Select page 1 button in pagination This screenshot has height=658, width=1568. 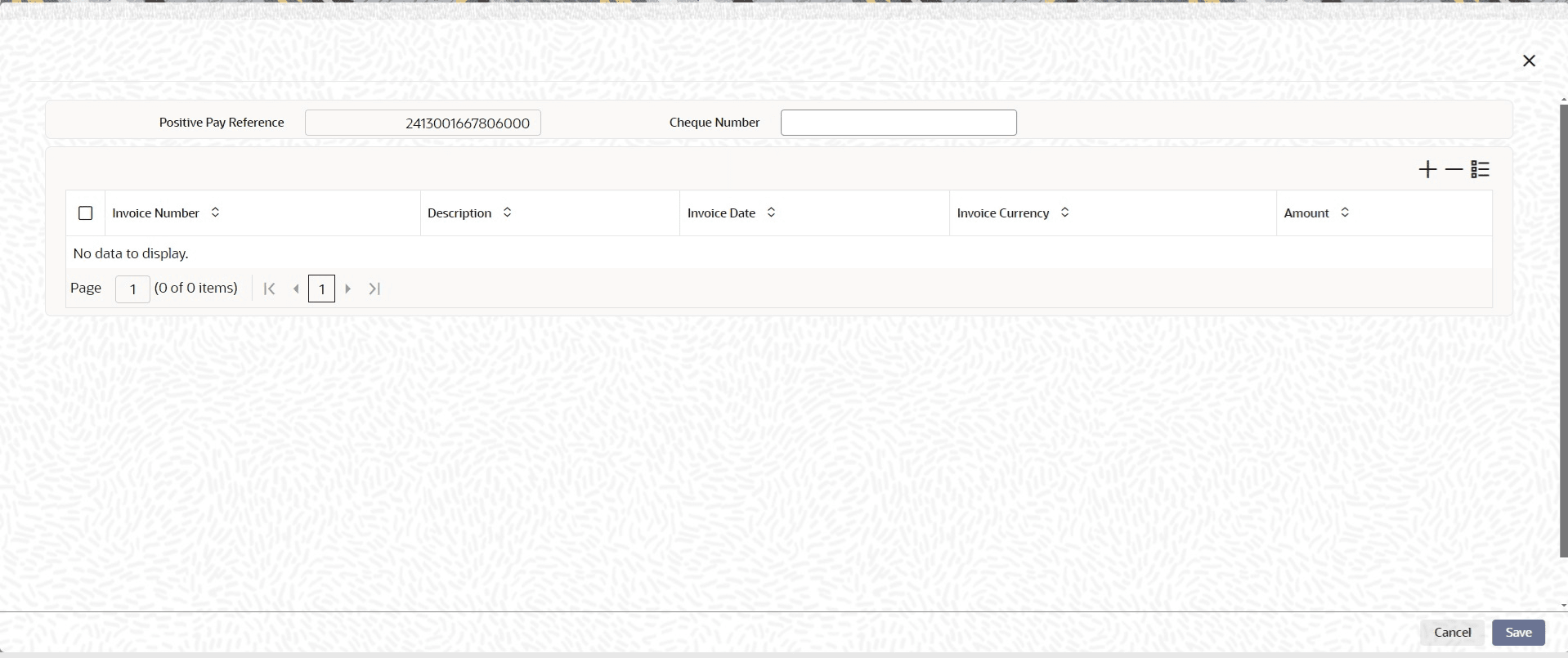click(x=321, y=289)
